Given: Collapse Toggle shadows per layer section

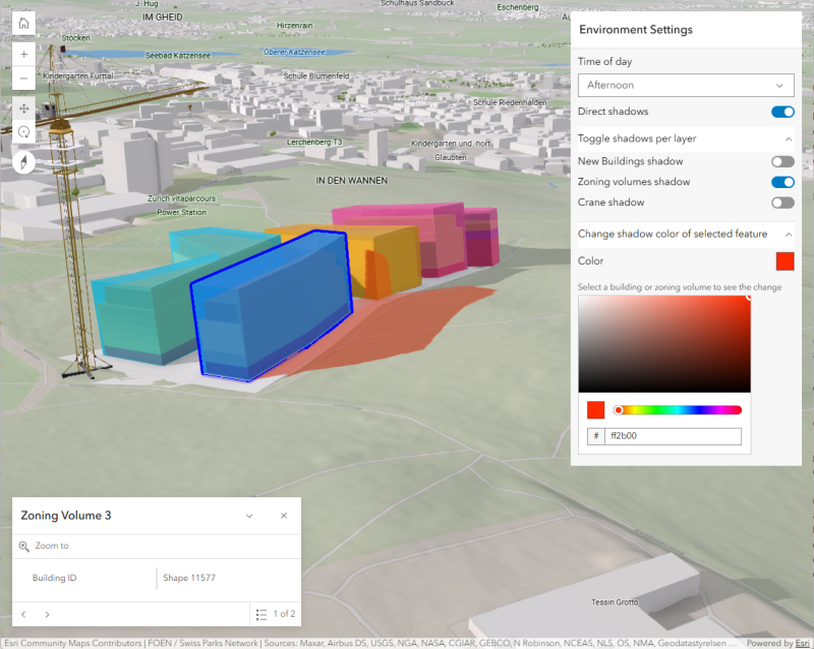Looking at the screenshot, I should click(788, 139).
